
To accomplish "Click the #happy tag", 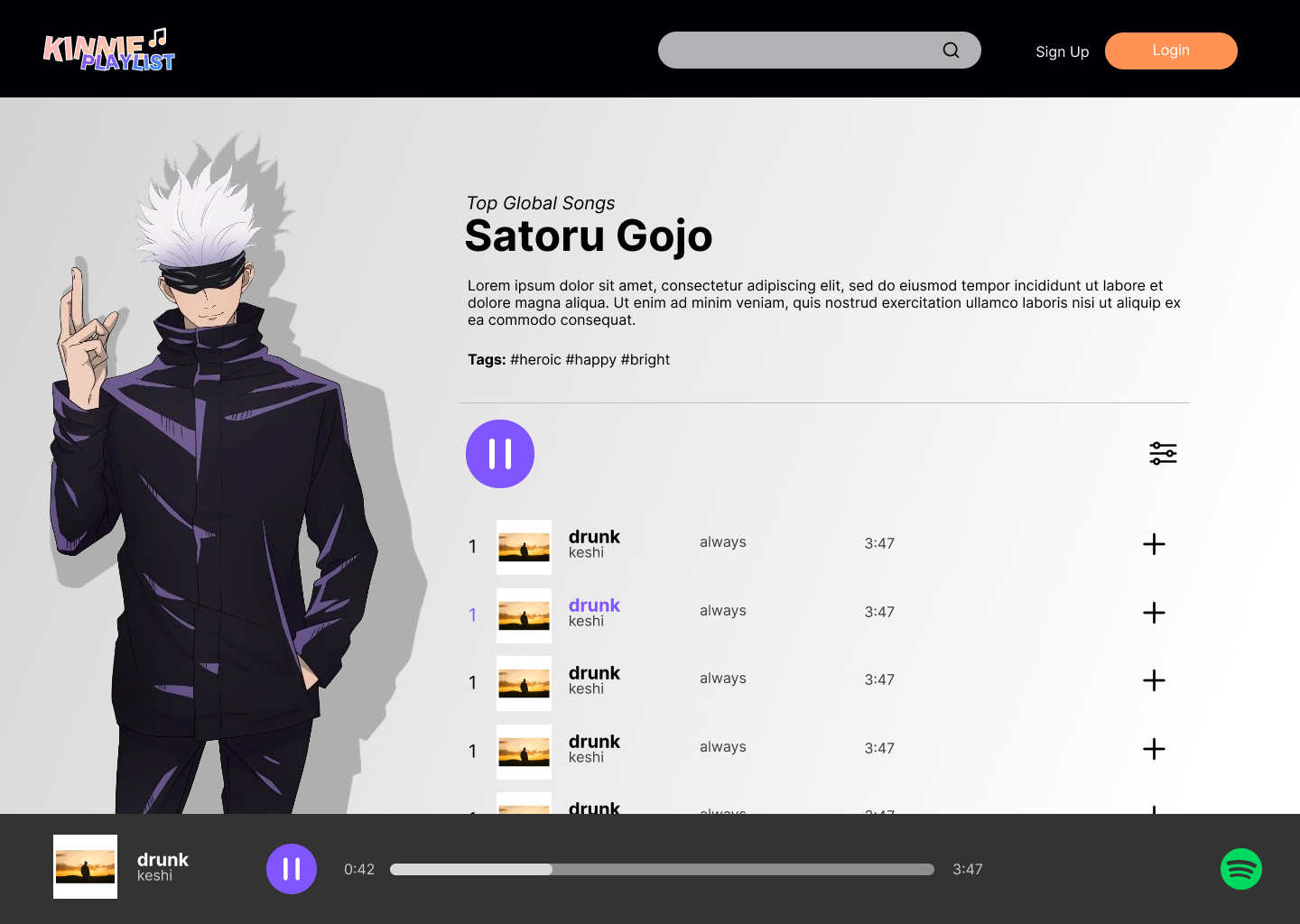I will [590, 359].
